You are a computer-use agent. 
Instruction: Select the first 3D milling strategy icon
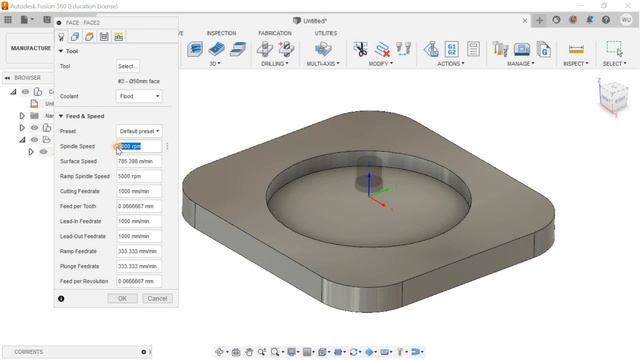click(195, 49)
